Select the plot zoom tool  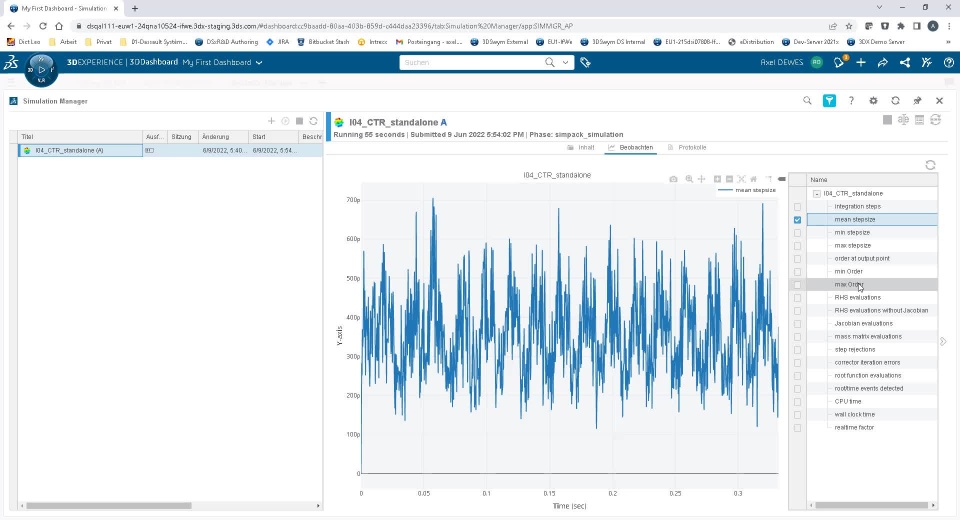tap(689, 179)
